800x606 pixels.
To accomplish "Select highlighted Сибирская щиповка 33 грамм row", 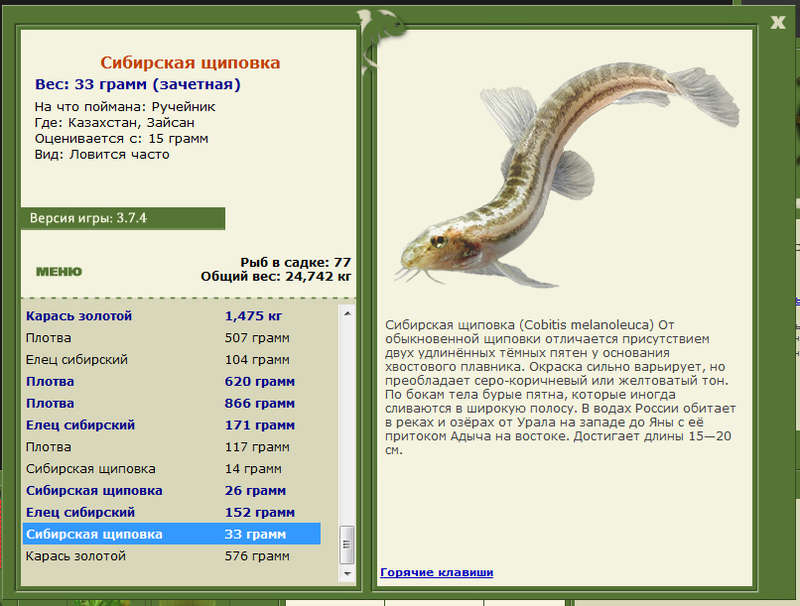I will point(171,534).
